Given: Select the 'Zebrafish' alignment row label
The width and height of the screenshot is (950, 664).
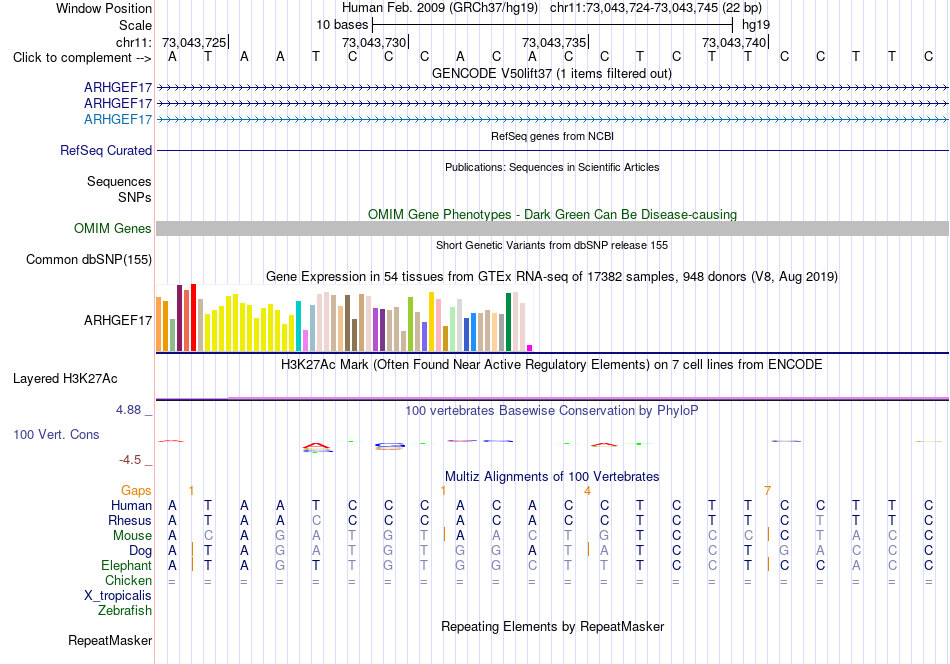Looking at the screenshot, I should 125,610.
